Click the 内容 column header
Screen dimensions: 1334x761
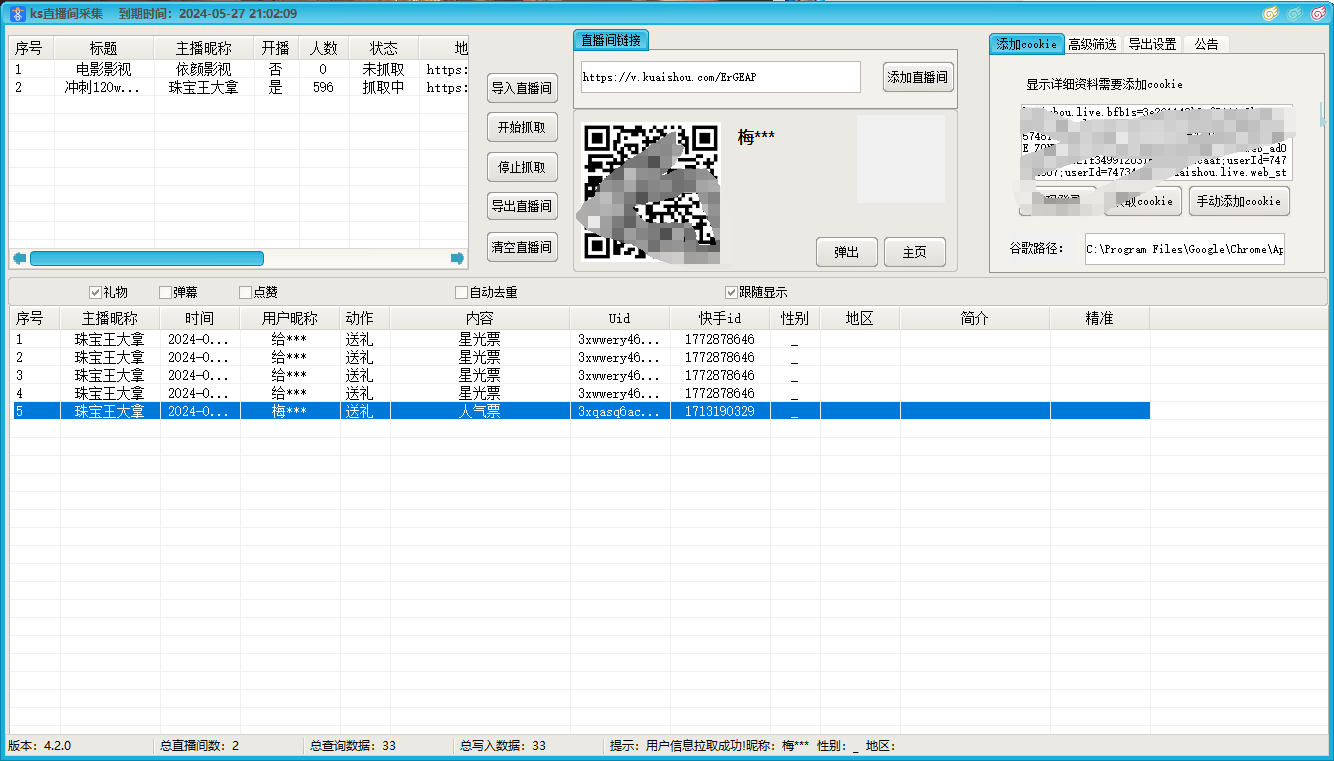click(x=480, y=318)
